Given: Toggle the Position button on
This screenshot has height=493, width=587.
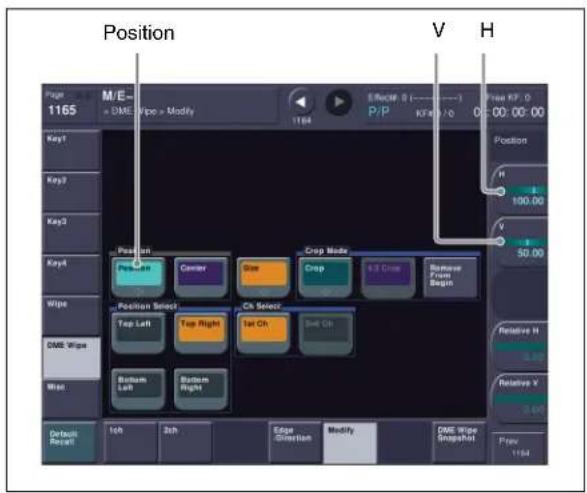Looking at the screenshot, I should [138, 277].
